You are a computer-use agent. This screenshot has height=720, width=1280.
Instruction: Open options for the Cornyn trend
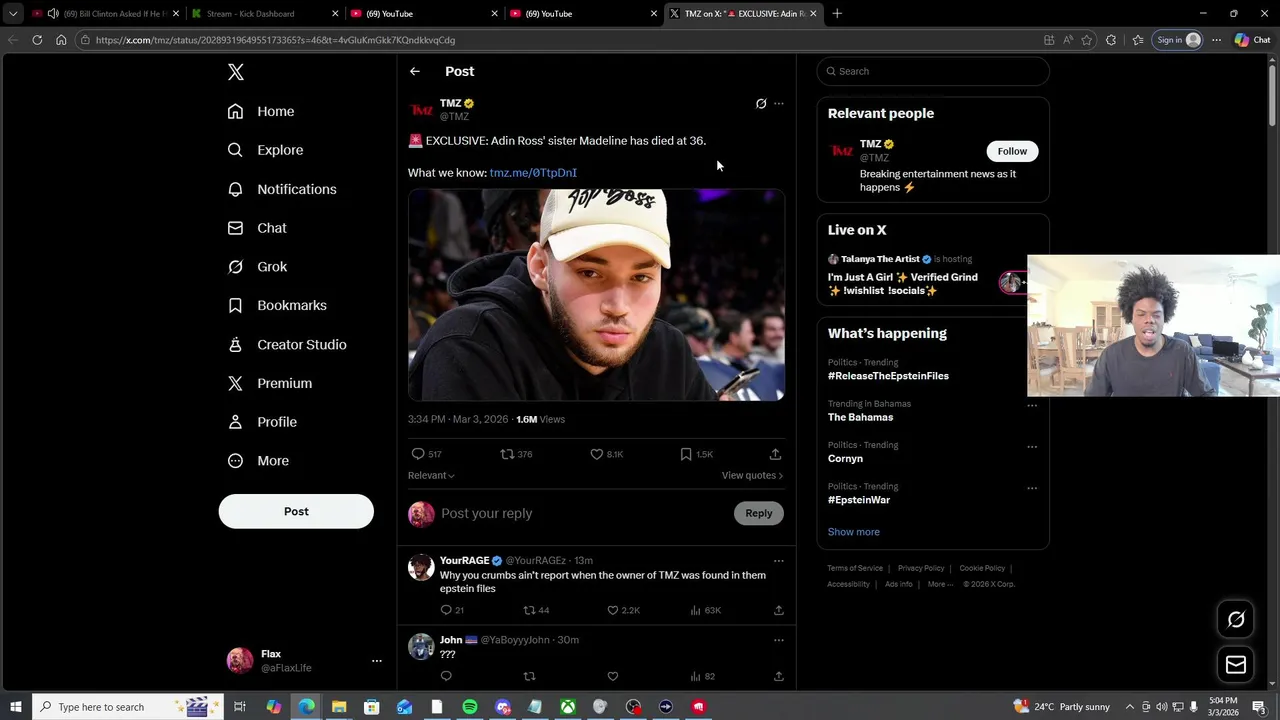1032,447
